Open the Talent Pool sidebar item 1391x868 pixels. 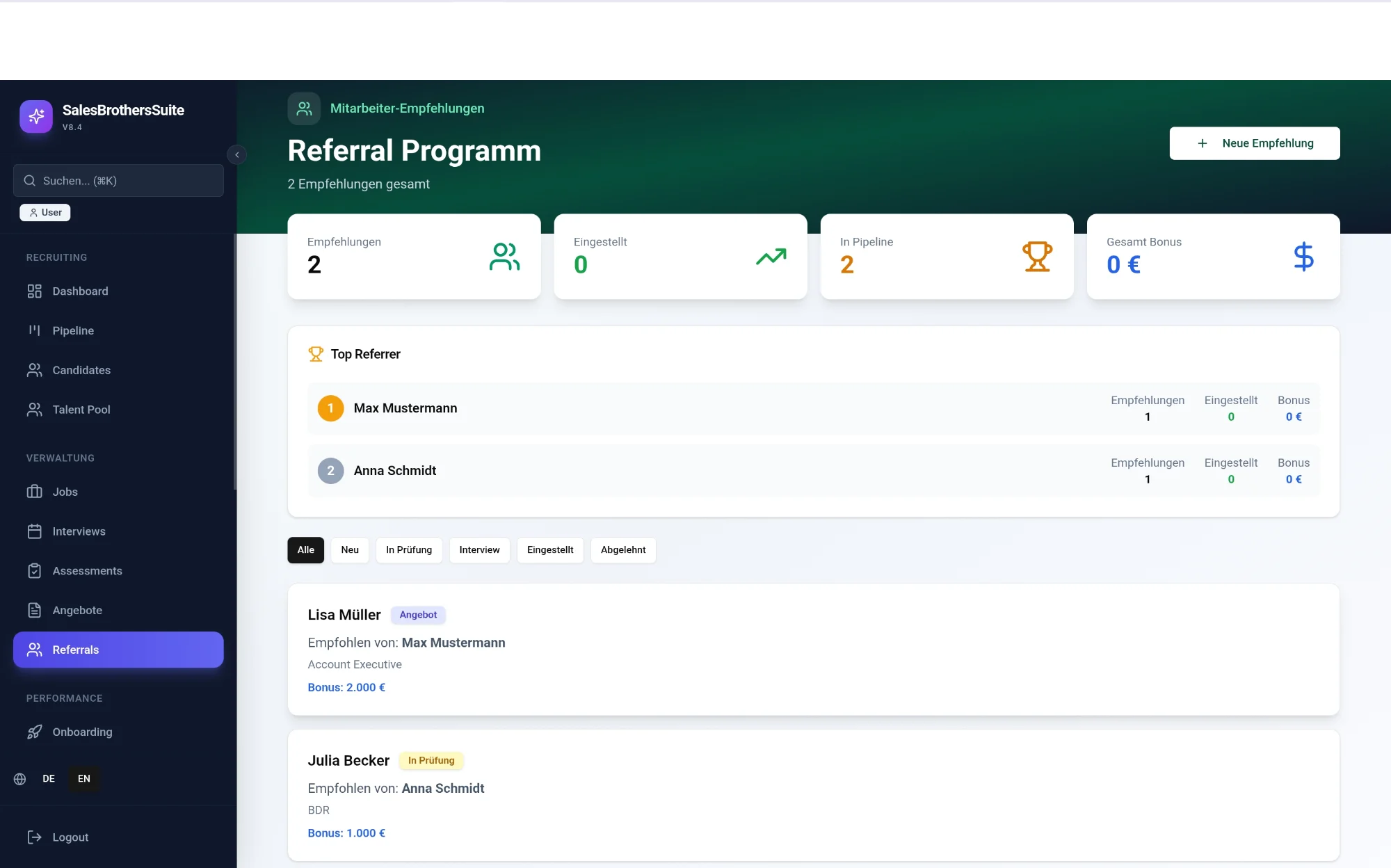pos(81,410)
